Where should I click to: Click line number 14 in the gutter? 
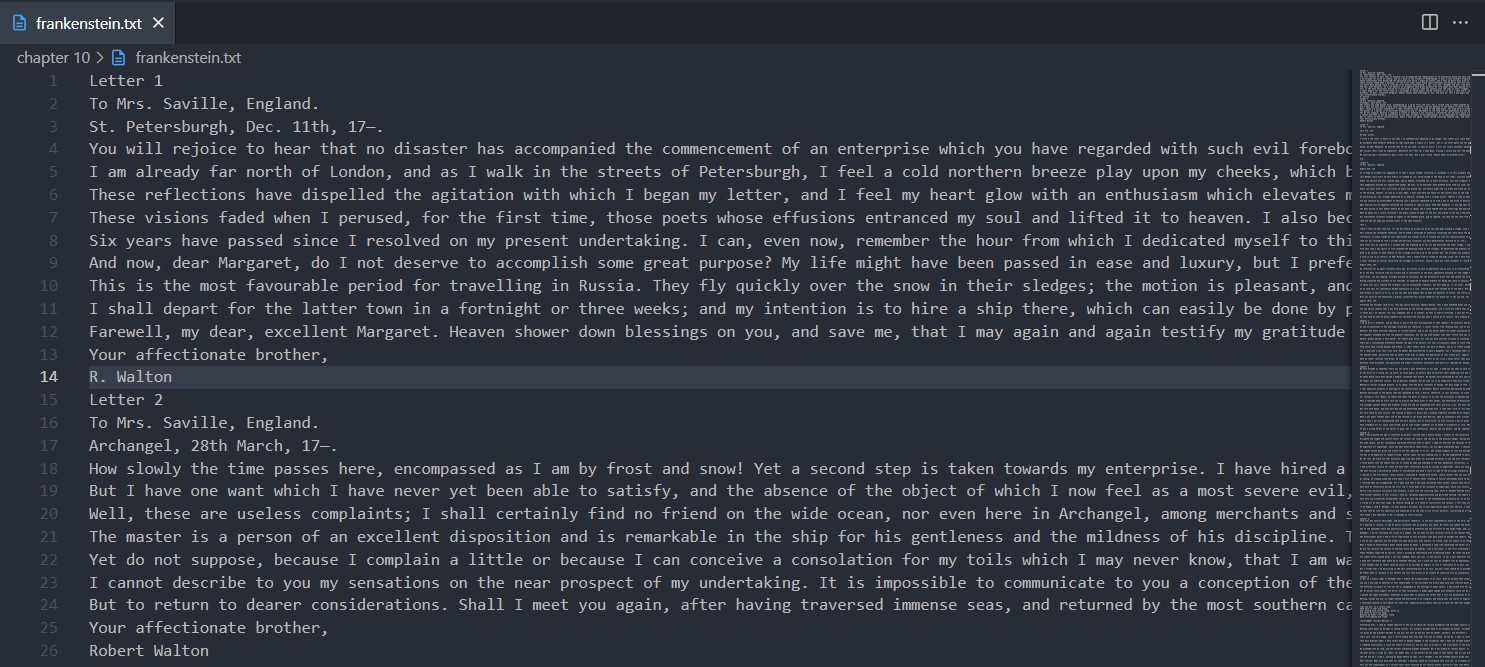[x=48, y=377]
